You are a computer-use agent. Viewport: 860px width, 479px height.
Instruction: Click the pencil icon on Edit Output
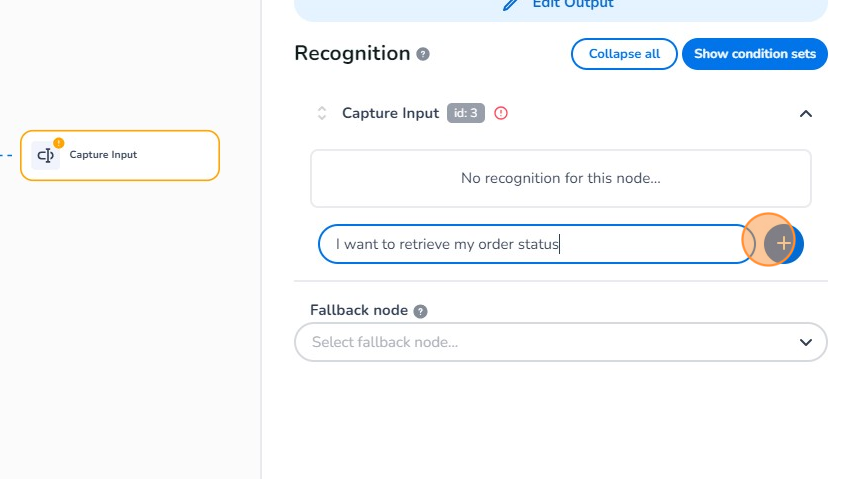point(512,4)
